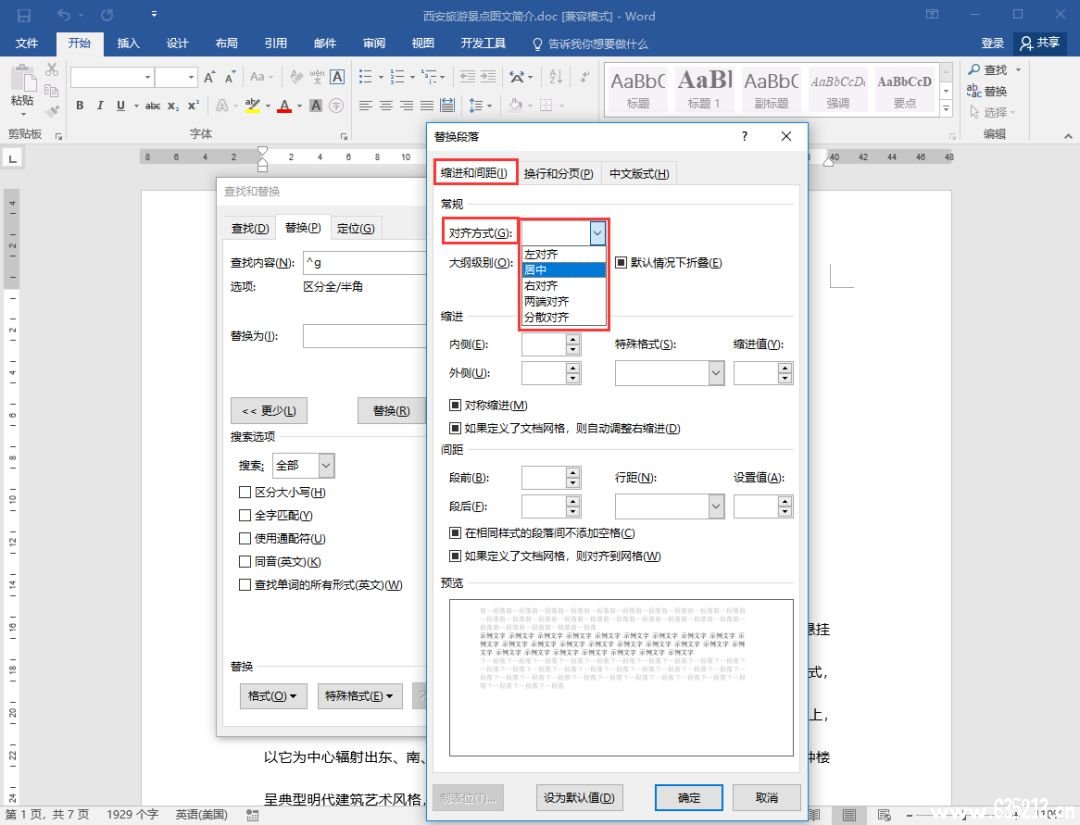Click the 替换 button in Find and Replace
This screenshot has width=1080, height=825.
coord(391,410)
